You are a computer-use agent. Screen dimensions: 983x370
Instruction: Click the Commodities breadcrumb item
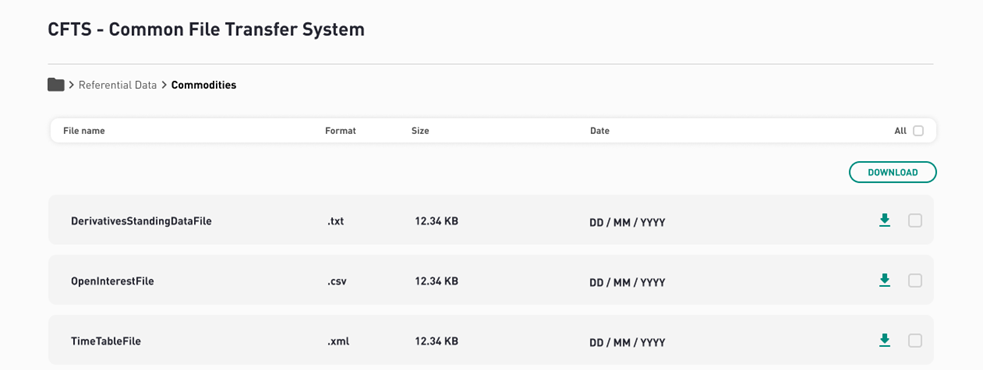204,85
